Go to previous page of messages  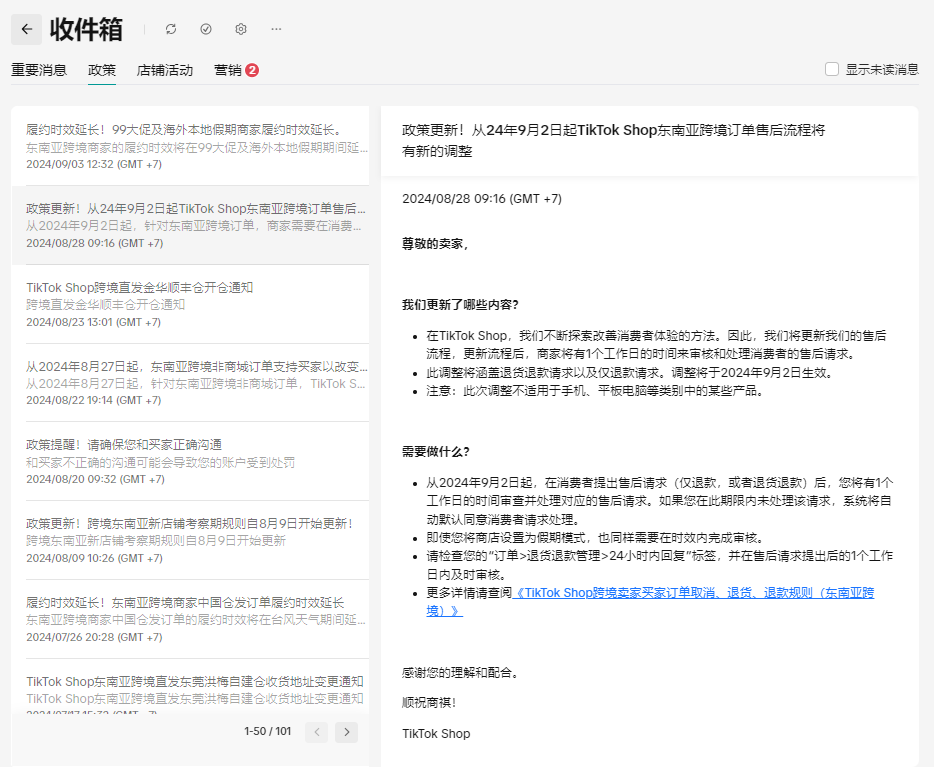tap(316, 732)
